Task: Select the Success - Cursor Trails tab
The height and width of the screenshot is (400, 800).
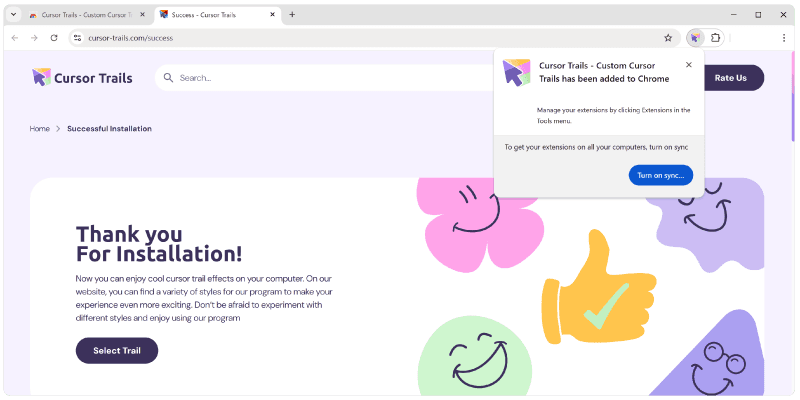Action: click(218, 15)
